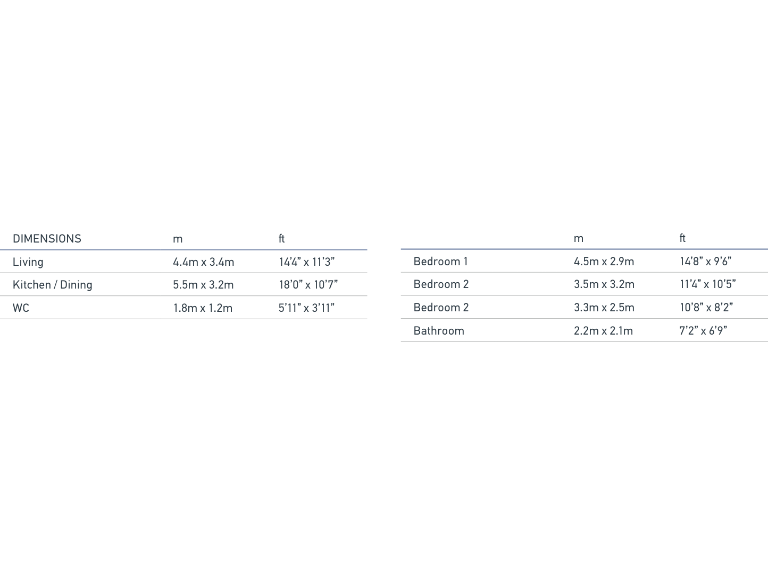
Task: Click the WC metric size 1.8m x 1.2m
Action: click(202, 308)
